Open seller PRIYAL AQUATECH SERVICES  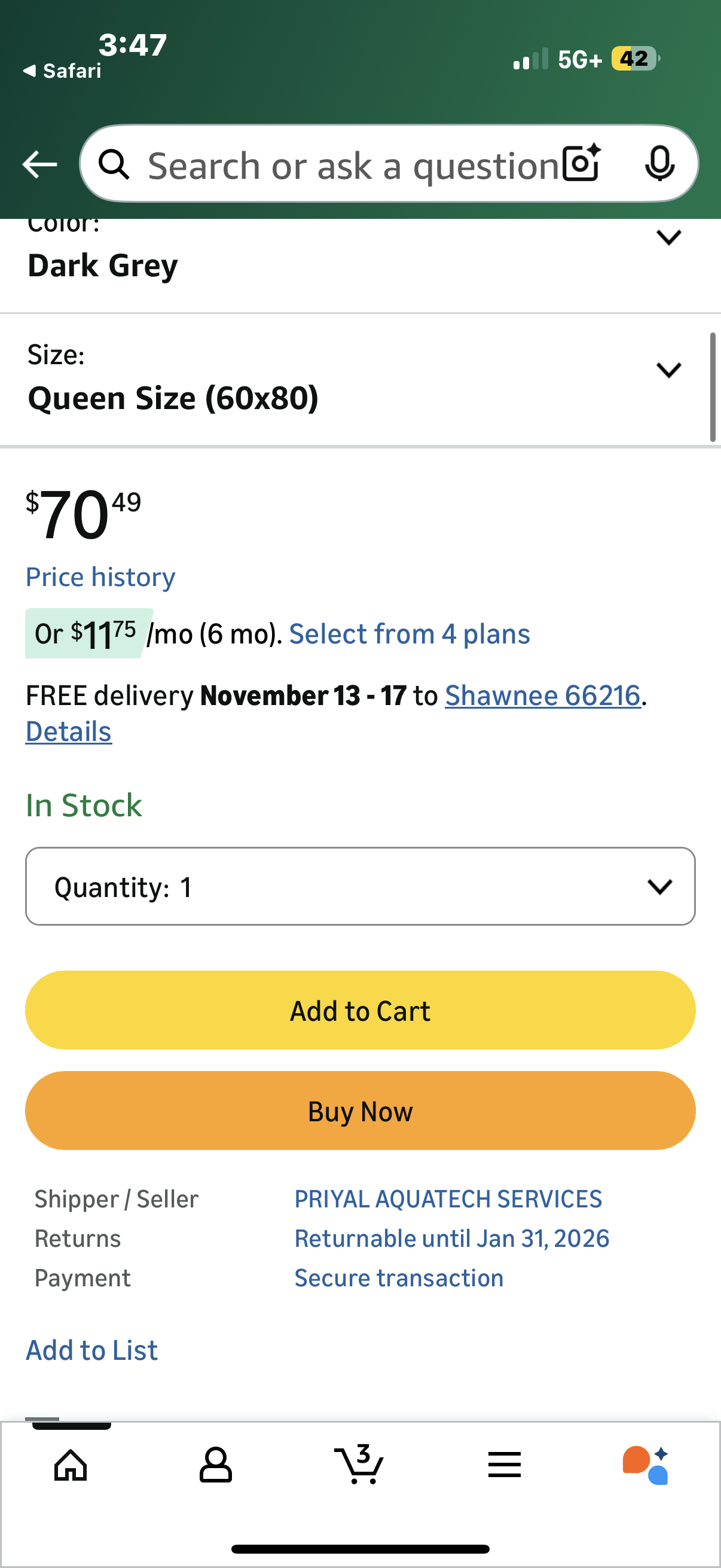[448, 1198]
